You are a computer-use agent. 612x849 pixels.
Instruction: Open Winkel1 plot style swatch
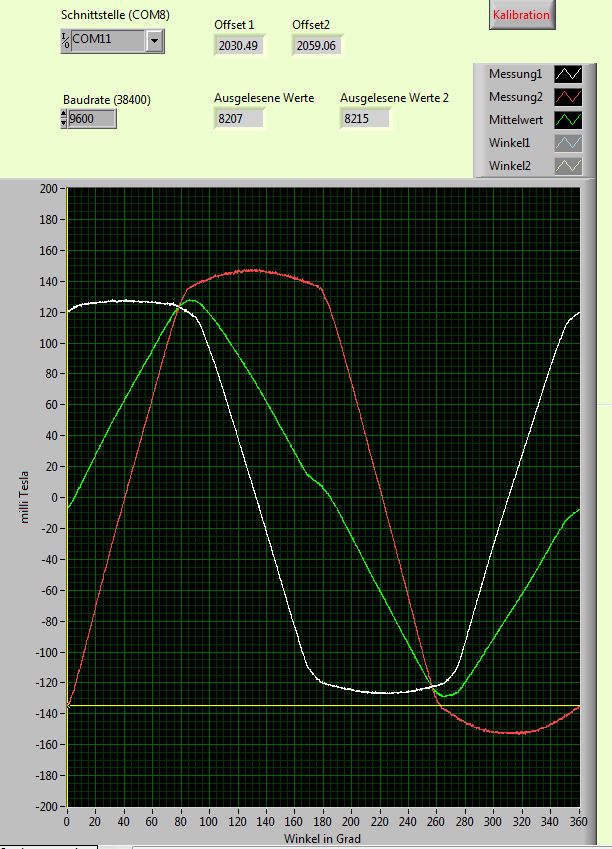pyautogui.click(x=568, y=143)
